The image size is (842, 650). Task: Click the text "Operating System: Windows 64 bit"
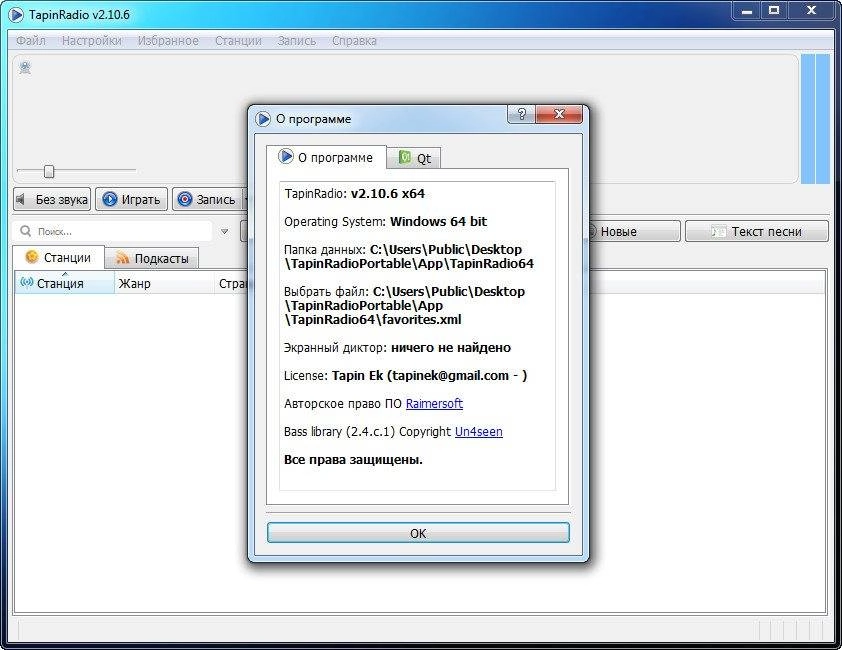pos(386,221)
